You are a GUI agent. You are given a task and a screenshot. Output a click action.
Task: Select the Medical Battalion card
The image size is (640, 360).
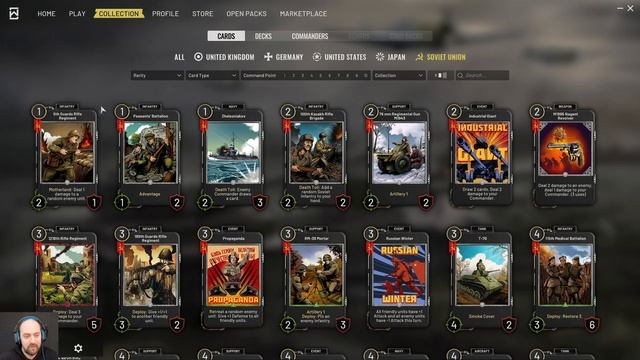565,280
